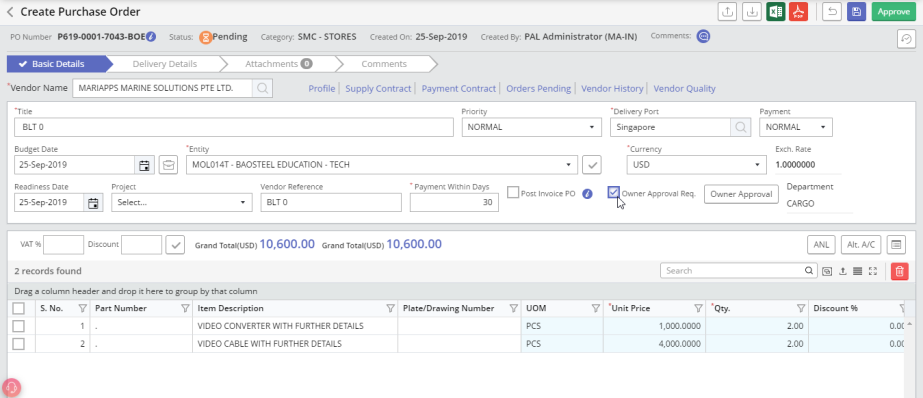Viewport: 923px width, 398px height.
Task: Export the order to Excel
Action: pyautogui.click(x=775, y=12)
